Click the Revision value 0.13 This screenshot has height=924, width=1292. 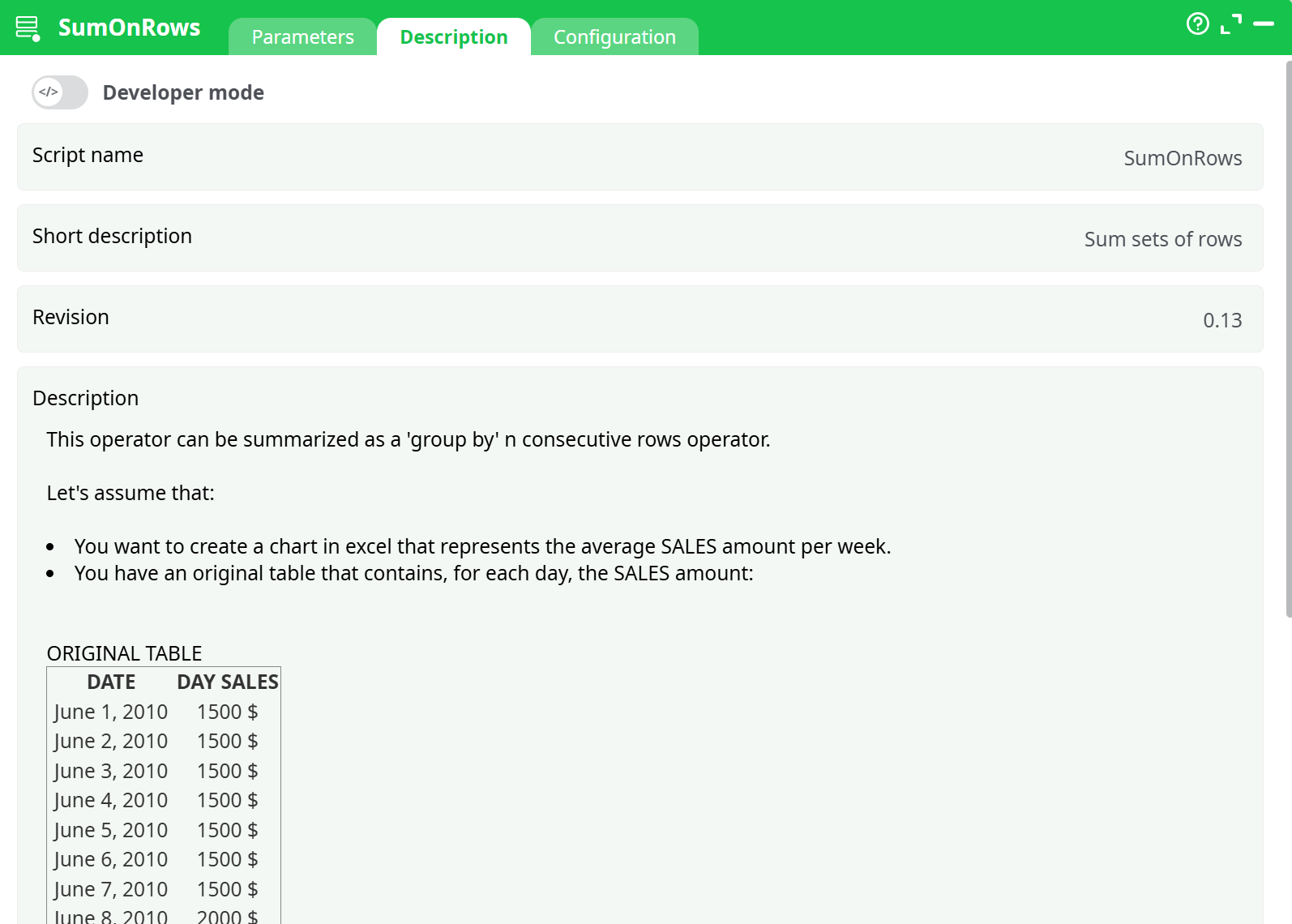(x=1221, y=320)
